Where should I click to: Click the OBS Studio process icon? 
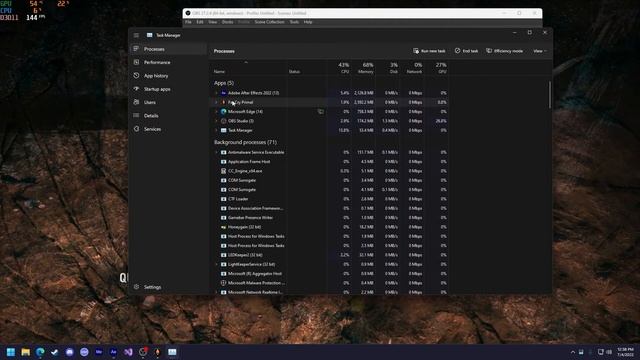click(224, 121)
